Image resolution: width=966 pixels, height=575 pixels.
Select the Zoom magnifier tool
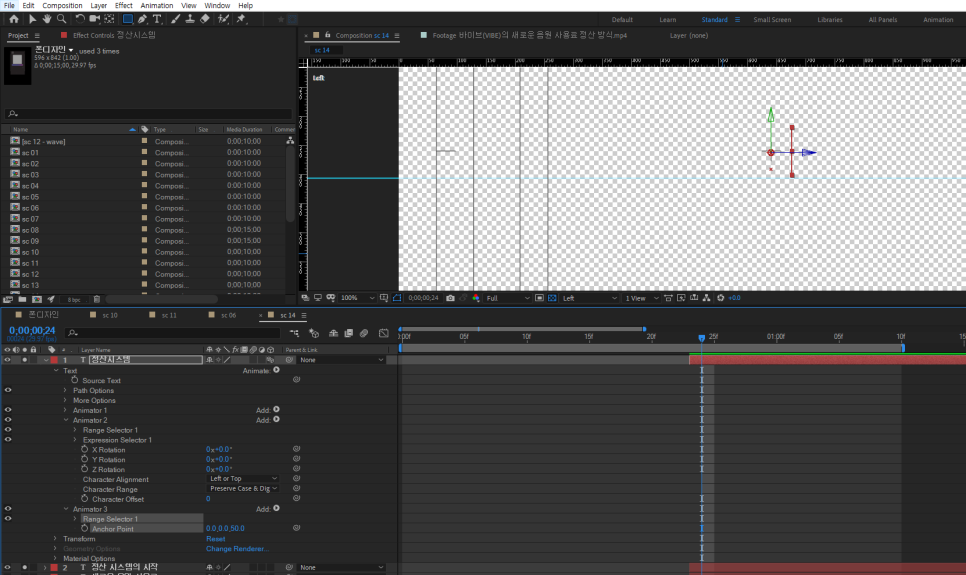tap(62, 19)
